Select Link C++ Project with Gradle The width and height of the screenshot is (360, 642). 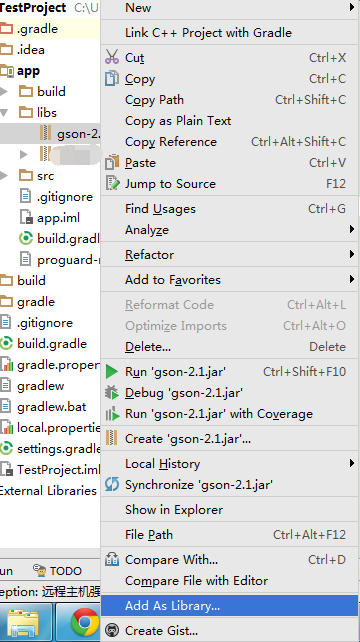(x=229, y=32)
